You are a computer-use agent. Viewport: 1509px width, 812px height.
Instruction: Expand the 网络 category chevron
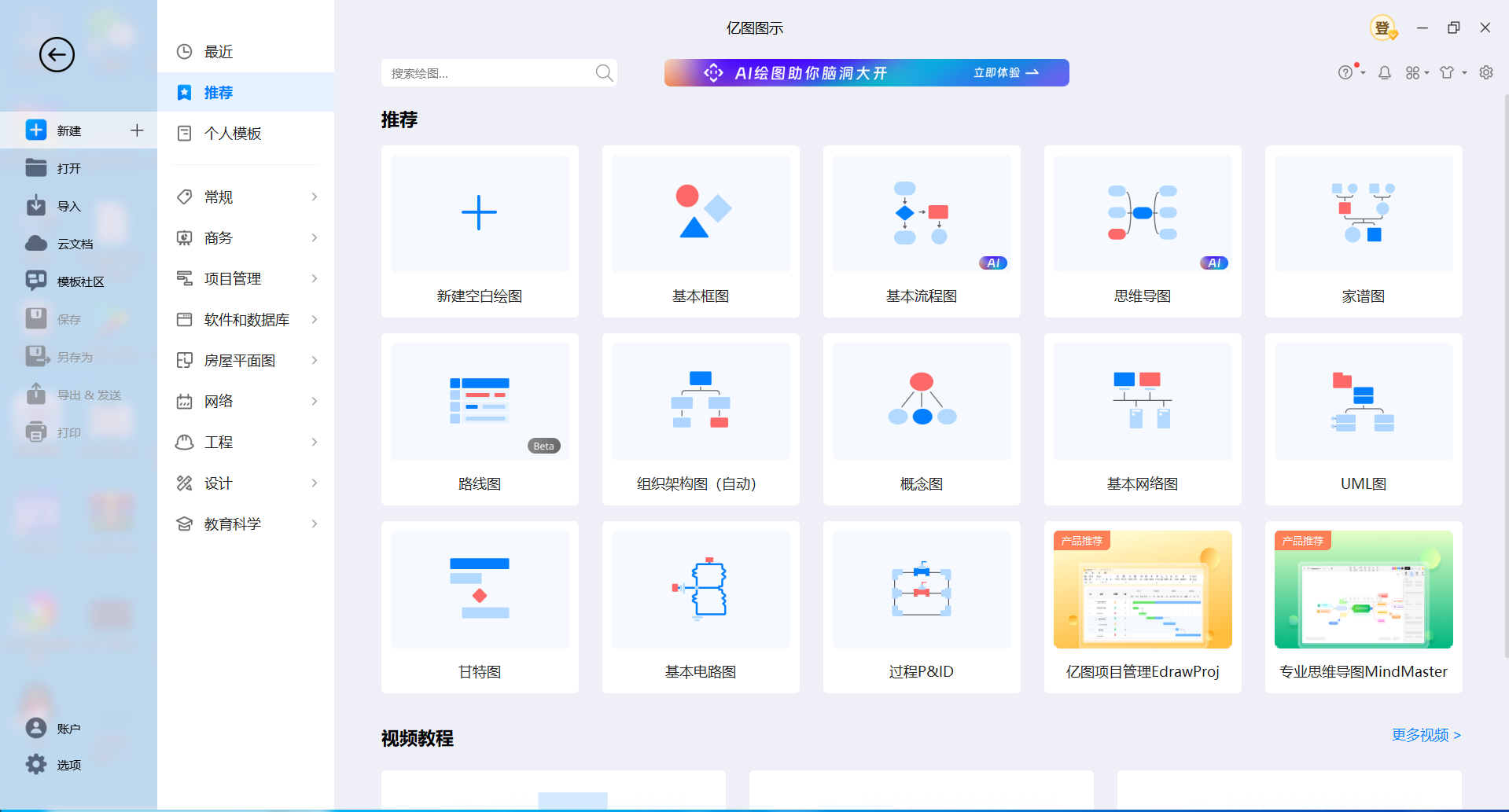[x=314, y=401]
